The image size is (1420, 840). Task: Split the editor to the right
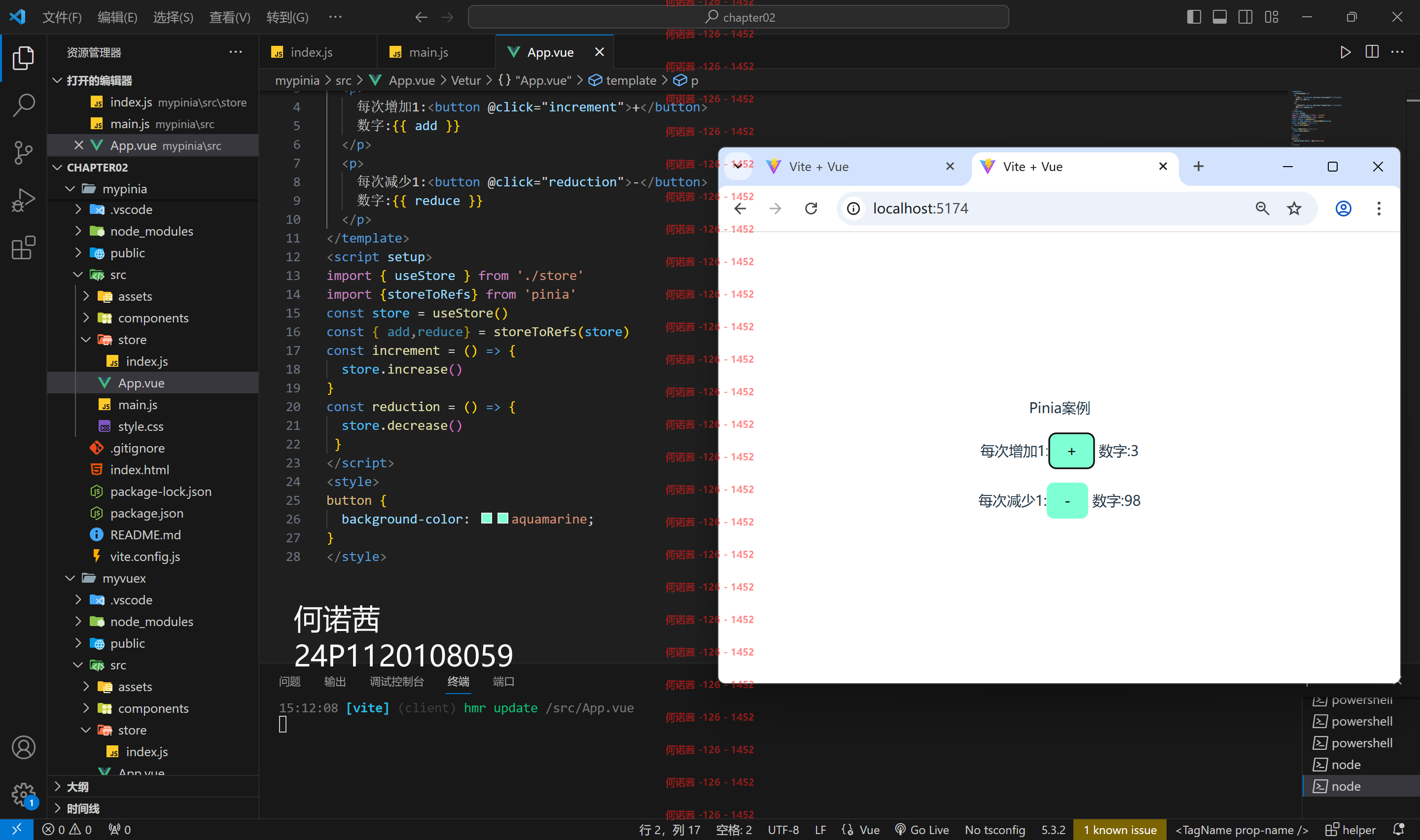tap(1372, 52)
